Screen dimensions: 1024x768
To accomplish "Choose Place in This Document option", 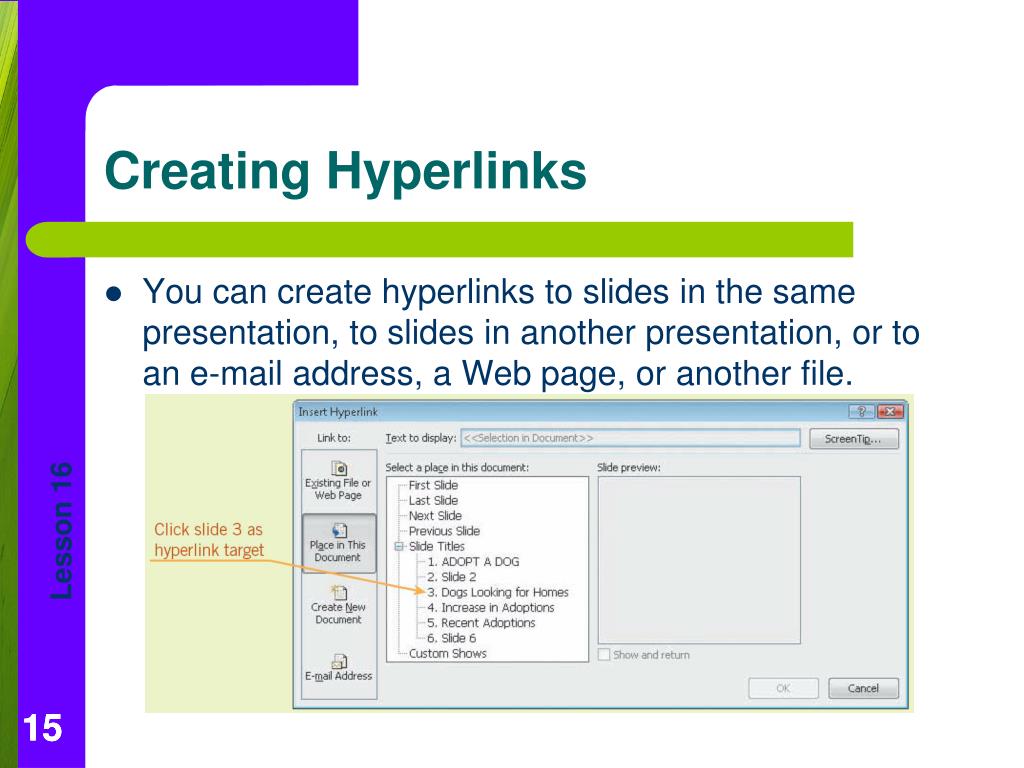I will [338, 543].
